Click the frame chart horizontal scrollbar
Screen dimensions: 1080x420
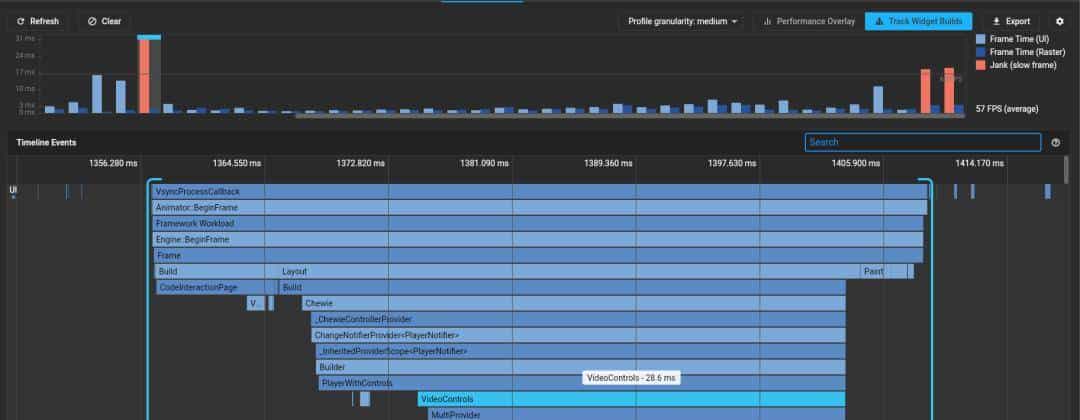tap(630, 115)
